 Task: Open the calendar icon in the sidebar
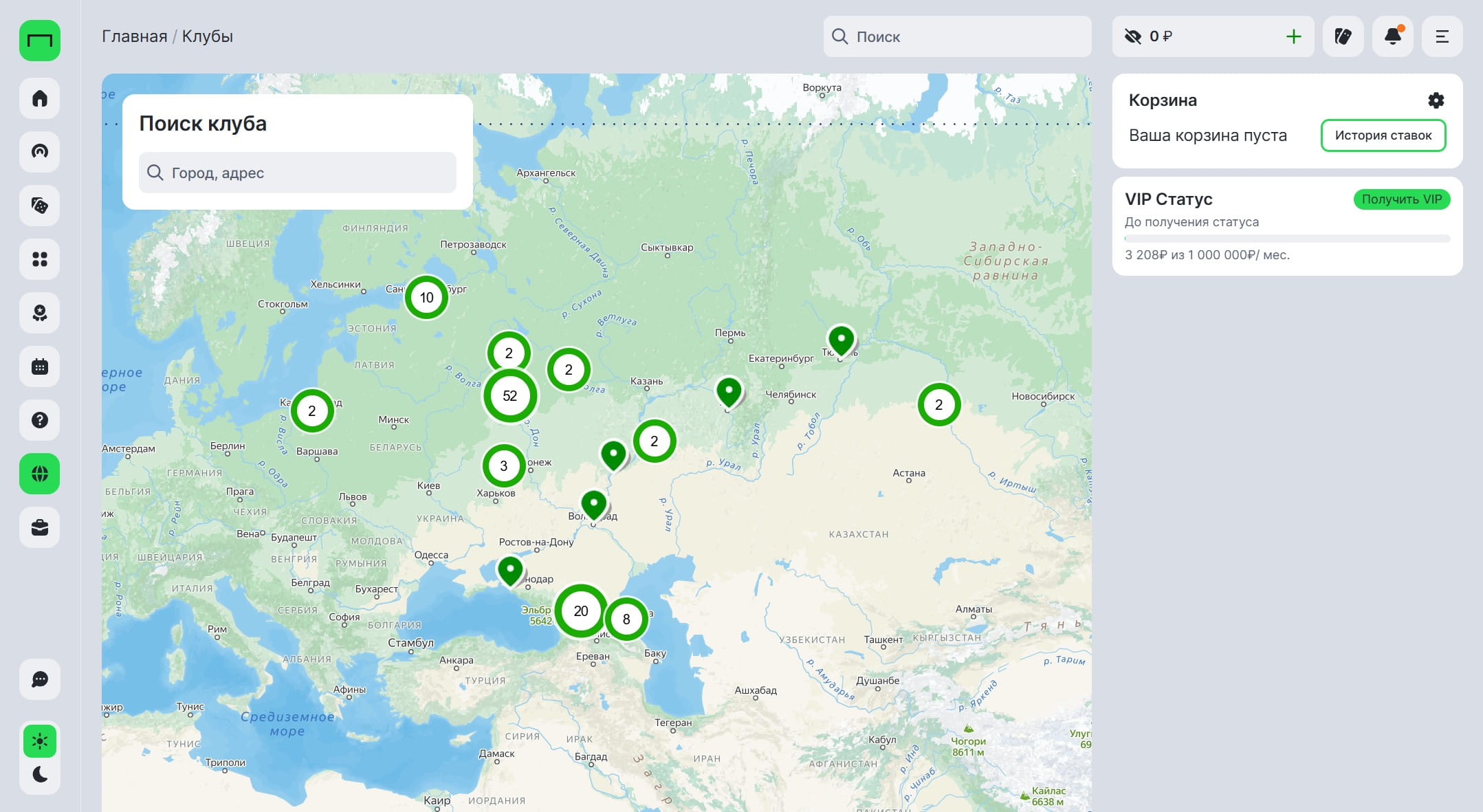tap(40, 366)
